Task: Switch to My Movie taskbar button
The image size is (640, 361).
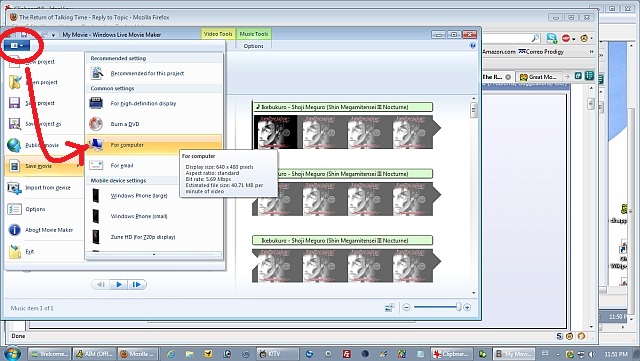Action: [514, 354]
